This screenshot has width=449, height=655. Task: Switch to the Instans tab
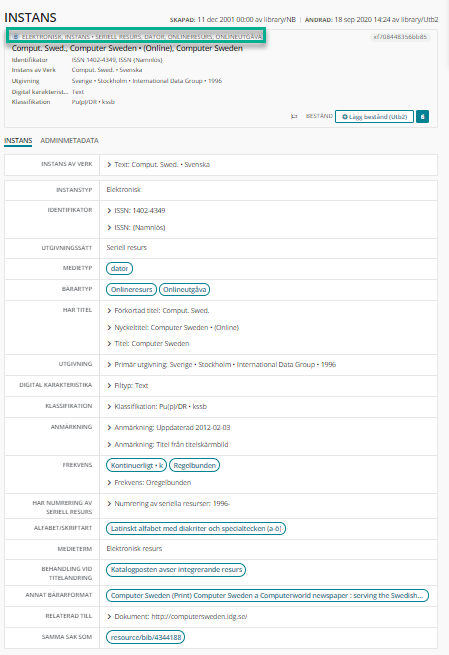18,141
